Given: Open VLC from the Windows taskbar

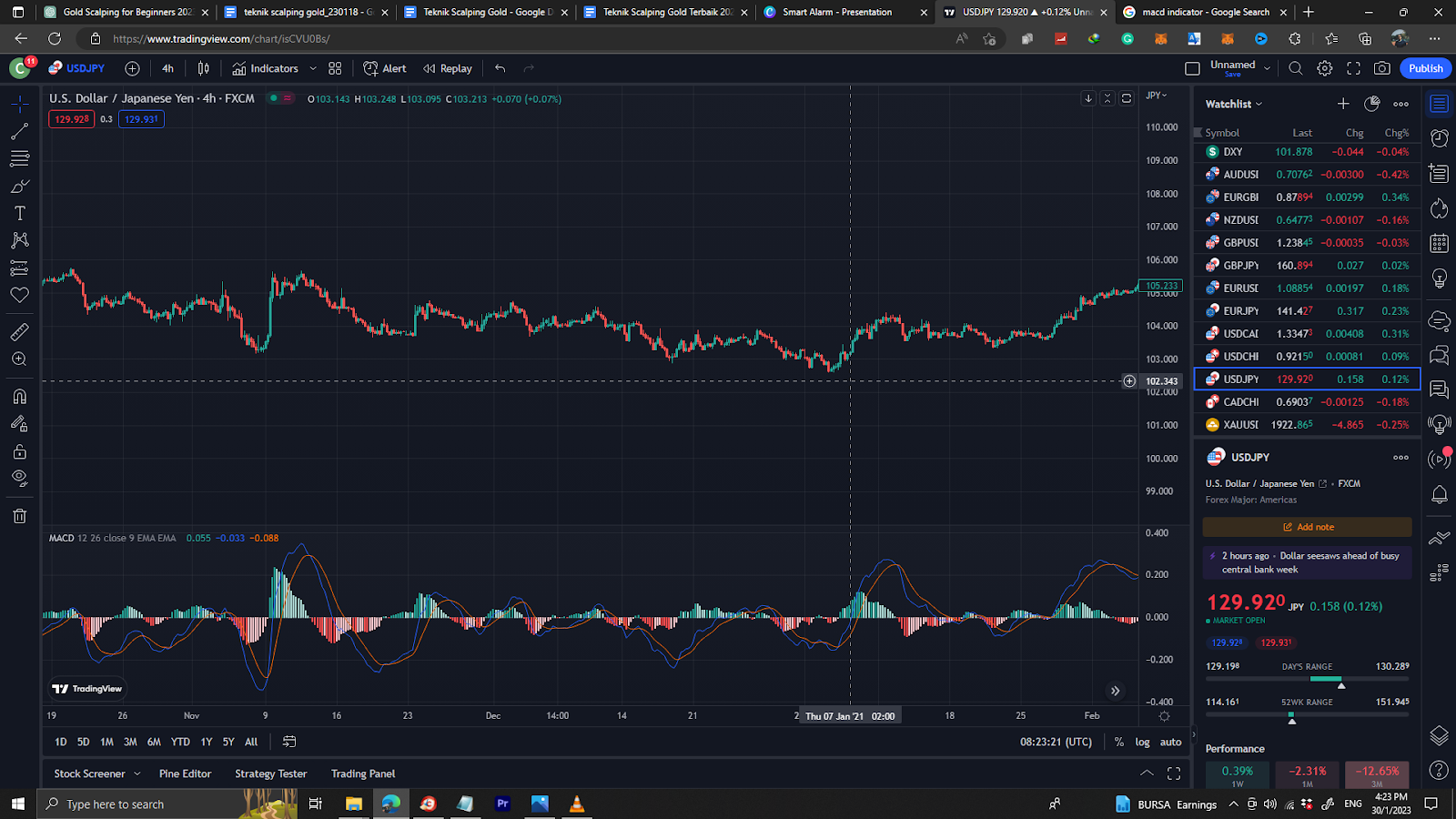Looking at the screenshot, I should [x=576, y=804].
